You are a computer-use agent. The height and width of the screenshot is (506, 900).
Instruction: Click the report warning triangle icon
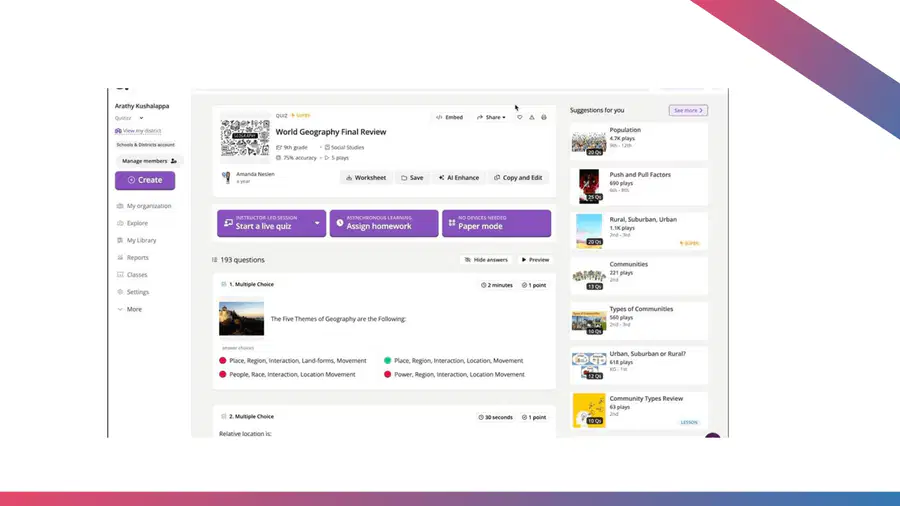pos(532,117)
